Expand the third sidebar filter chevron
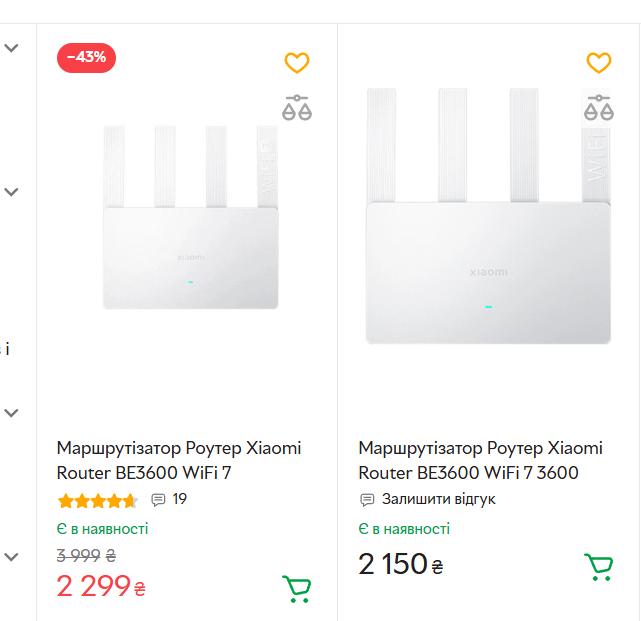Screen dimensions: 641x621 (12, 412)
